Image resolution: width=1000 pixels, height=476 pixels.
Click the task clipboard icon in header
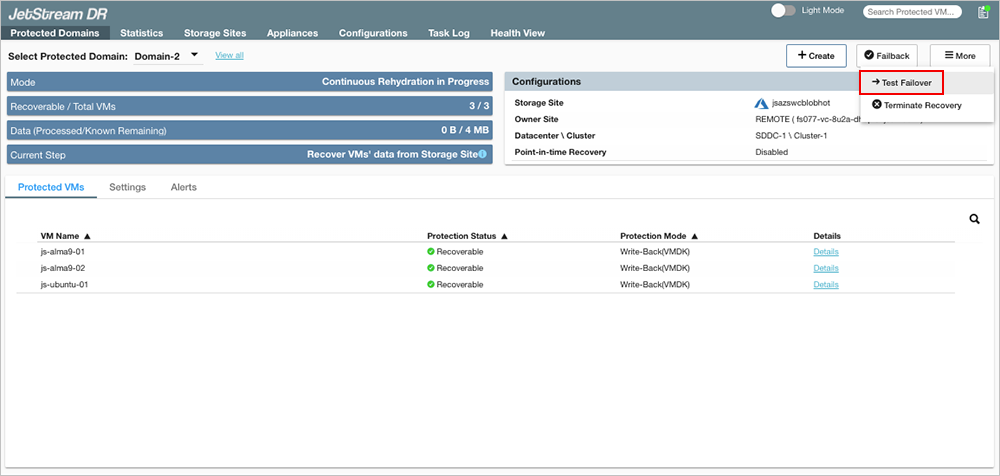tap(982, 12)
